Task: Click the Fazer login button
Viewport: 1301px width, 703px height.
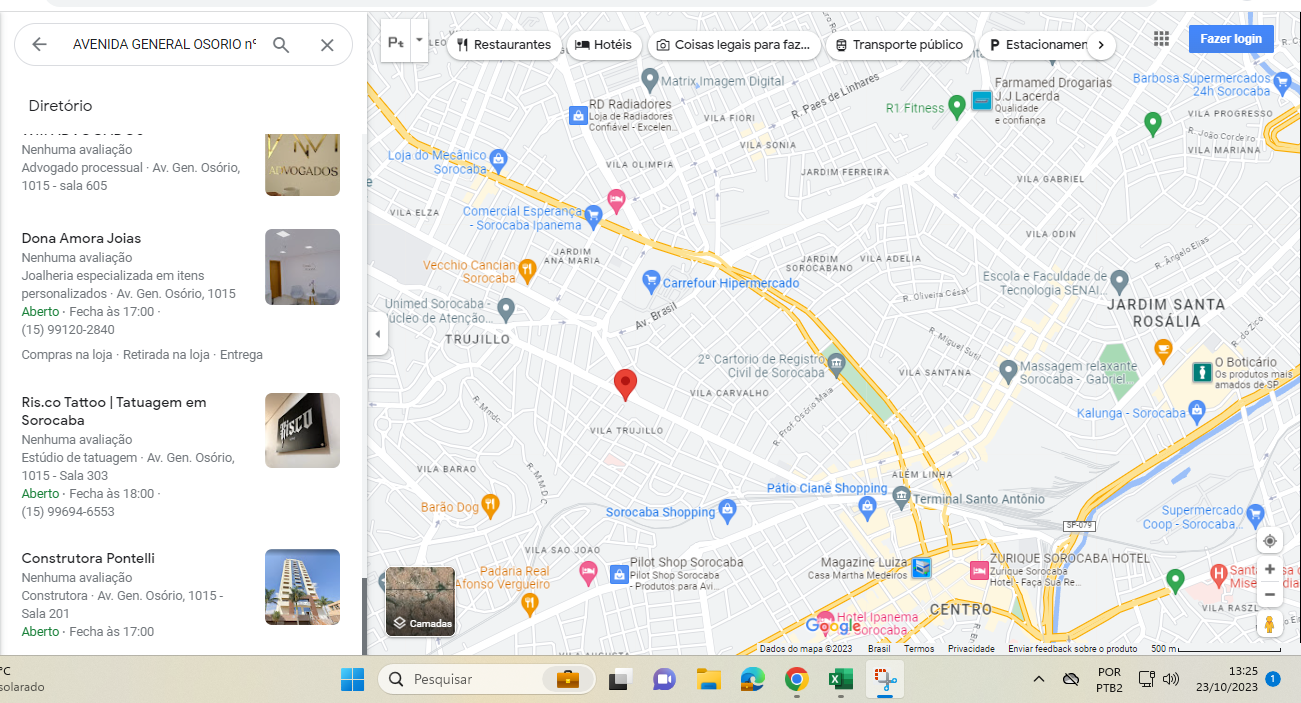Action: [x=1231, y=39]
